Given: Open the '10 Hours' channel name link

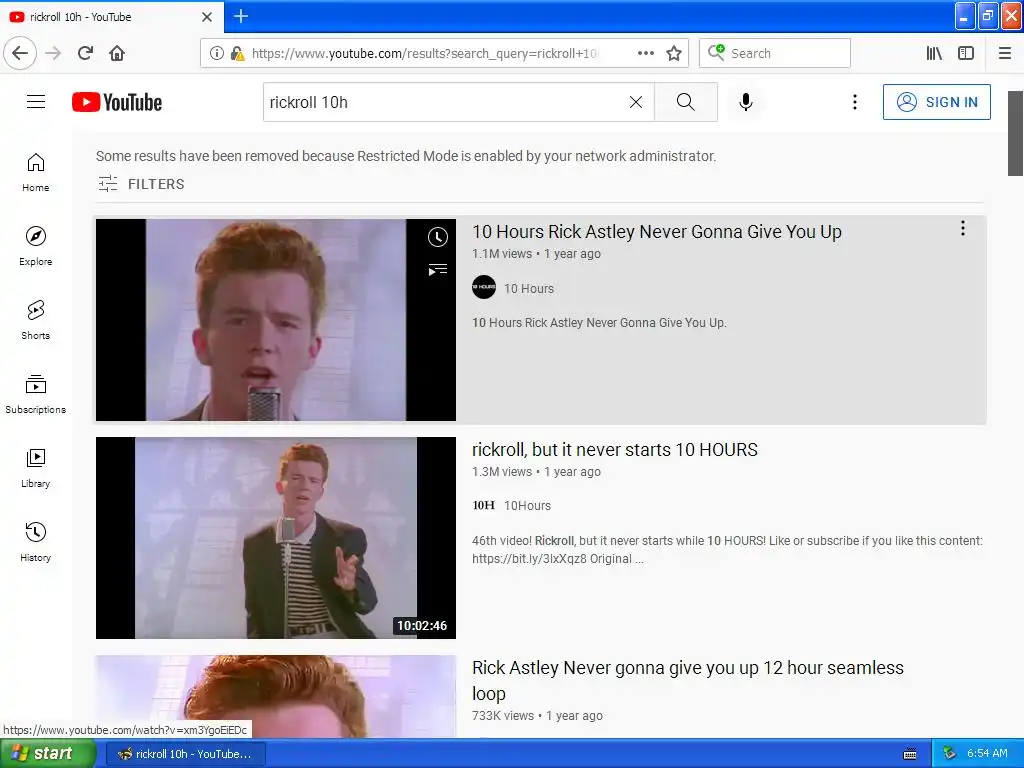Looking at the screenshot, I should 529,289.
